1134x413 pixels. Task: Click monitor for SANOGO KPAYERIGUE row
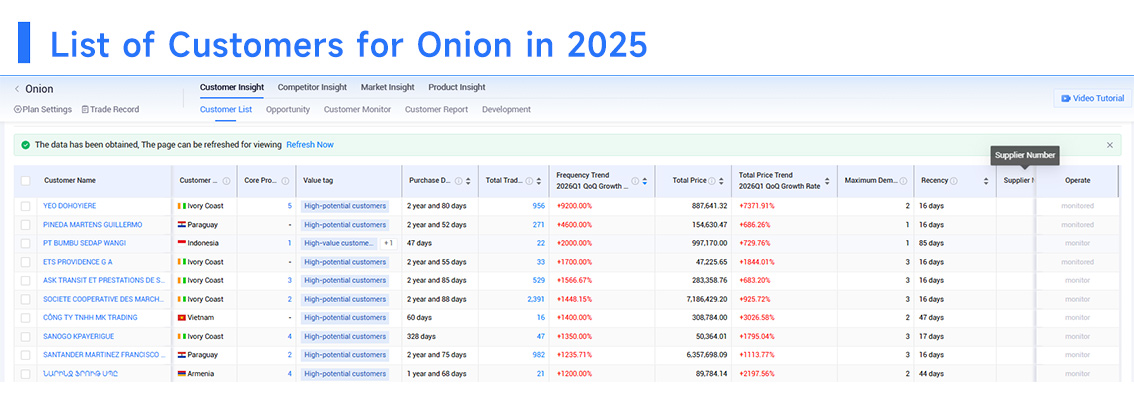click(1078, 336)
